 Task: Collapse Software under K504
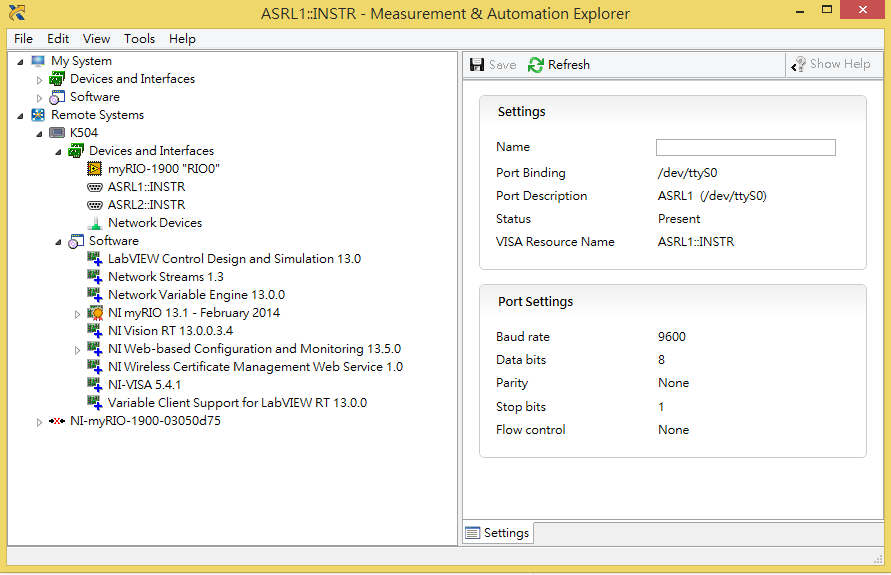click(58, 242)
